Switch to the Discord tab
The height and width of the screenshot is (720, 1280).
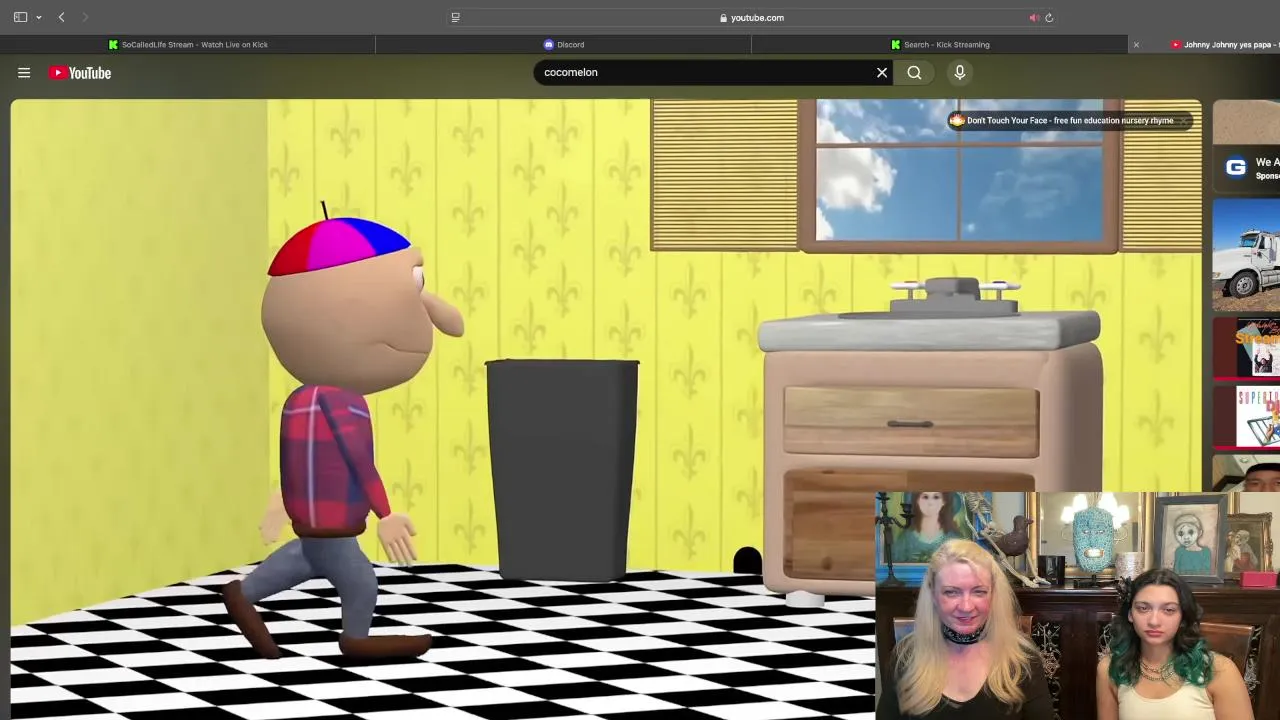[x=563, y=44]
